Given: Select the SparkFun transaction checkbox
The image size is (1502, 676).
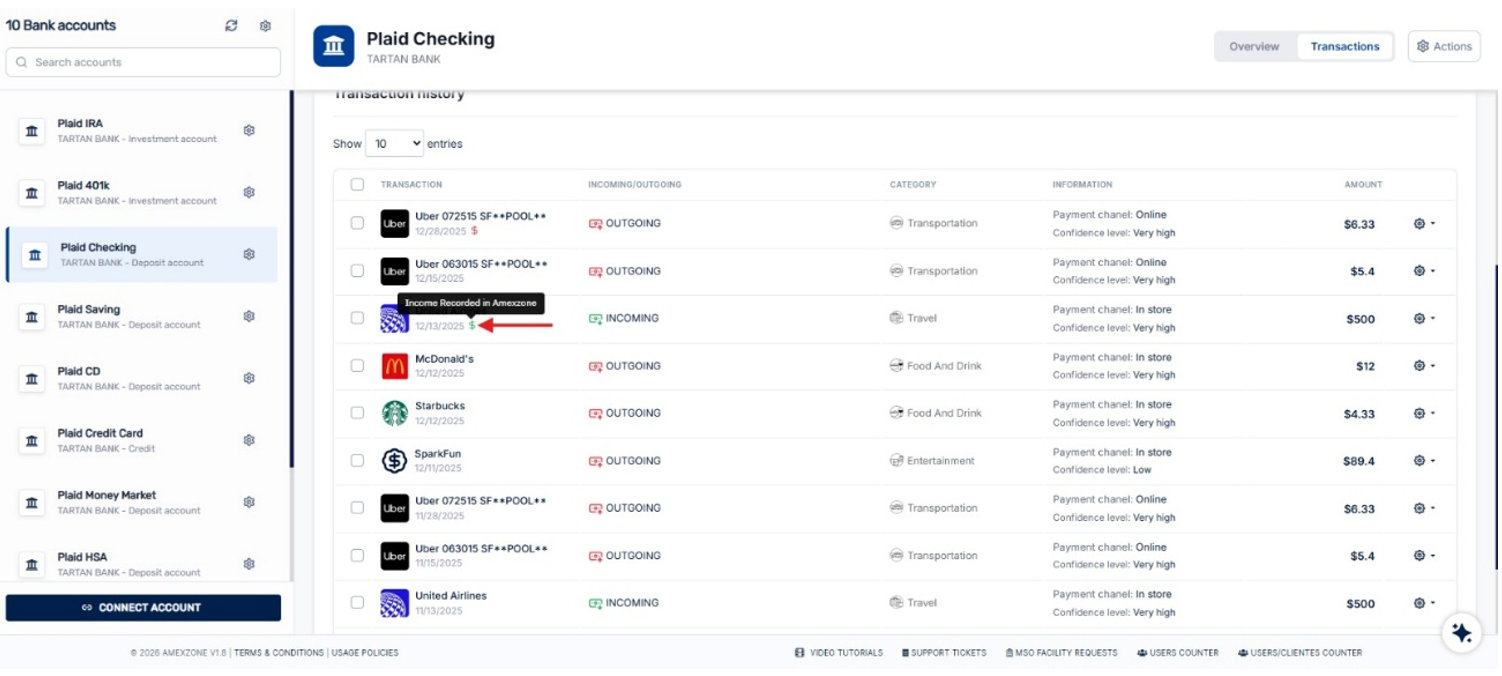Looking at the screenshot, I should pyautogui.click(x=357, y=461).
